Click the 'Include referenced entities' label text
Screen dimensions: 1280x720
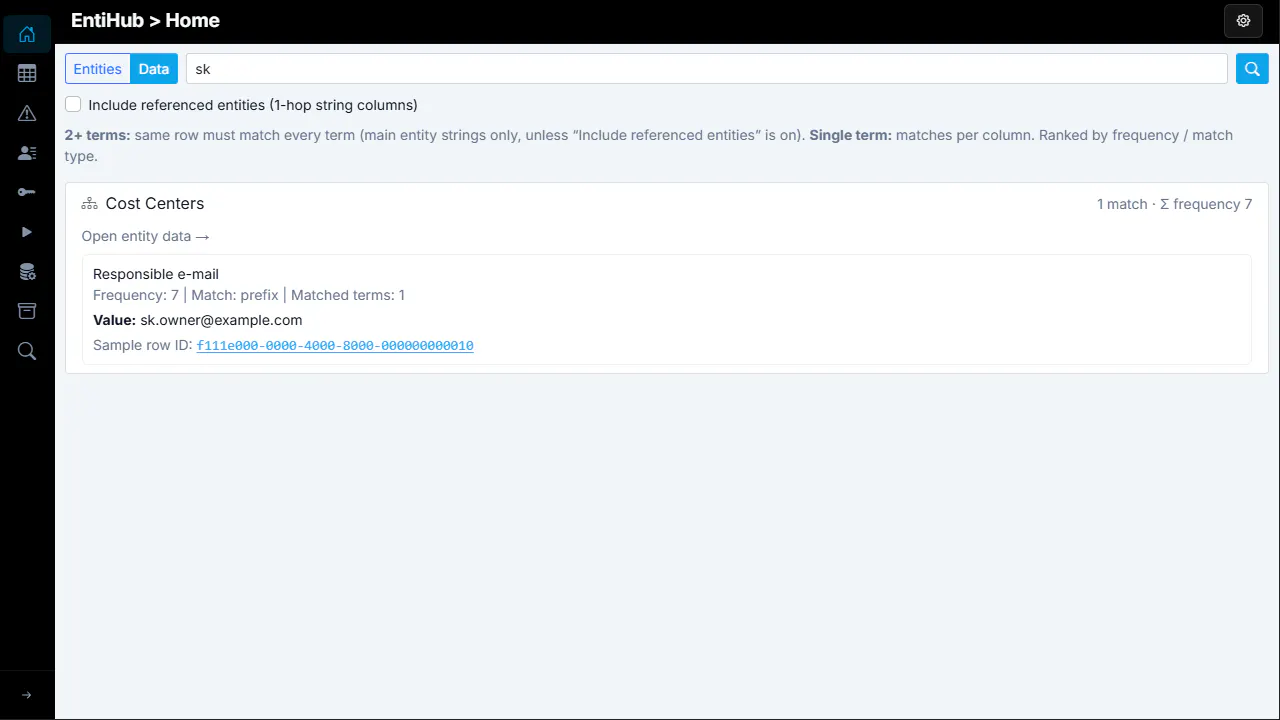click(x=253, y=105)
